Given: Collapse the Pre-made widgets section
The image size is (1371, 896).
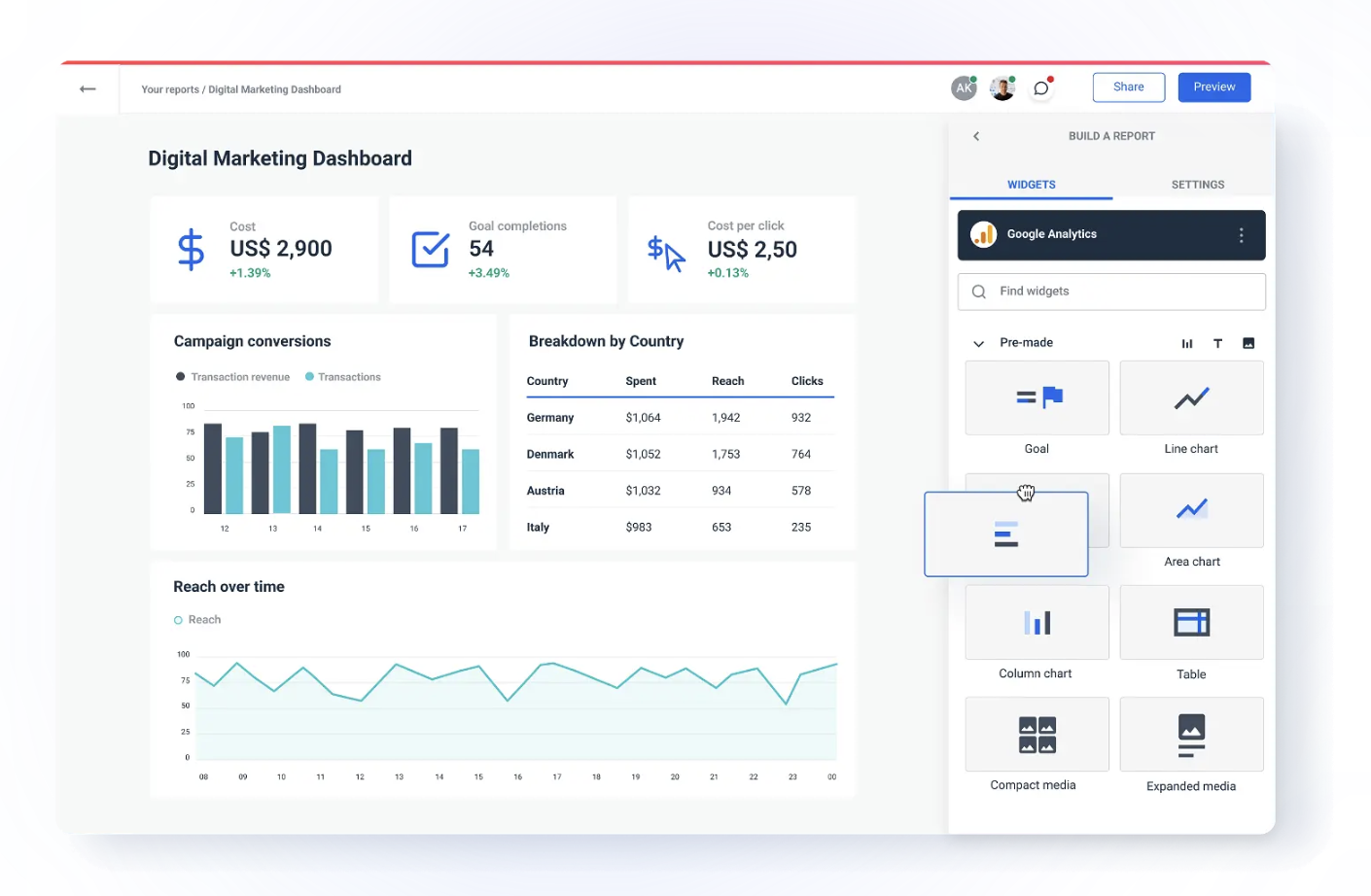Looking at the screenshot, I should (x=978, y=343).
